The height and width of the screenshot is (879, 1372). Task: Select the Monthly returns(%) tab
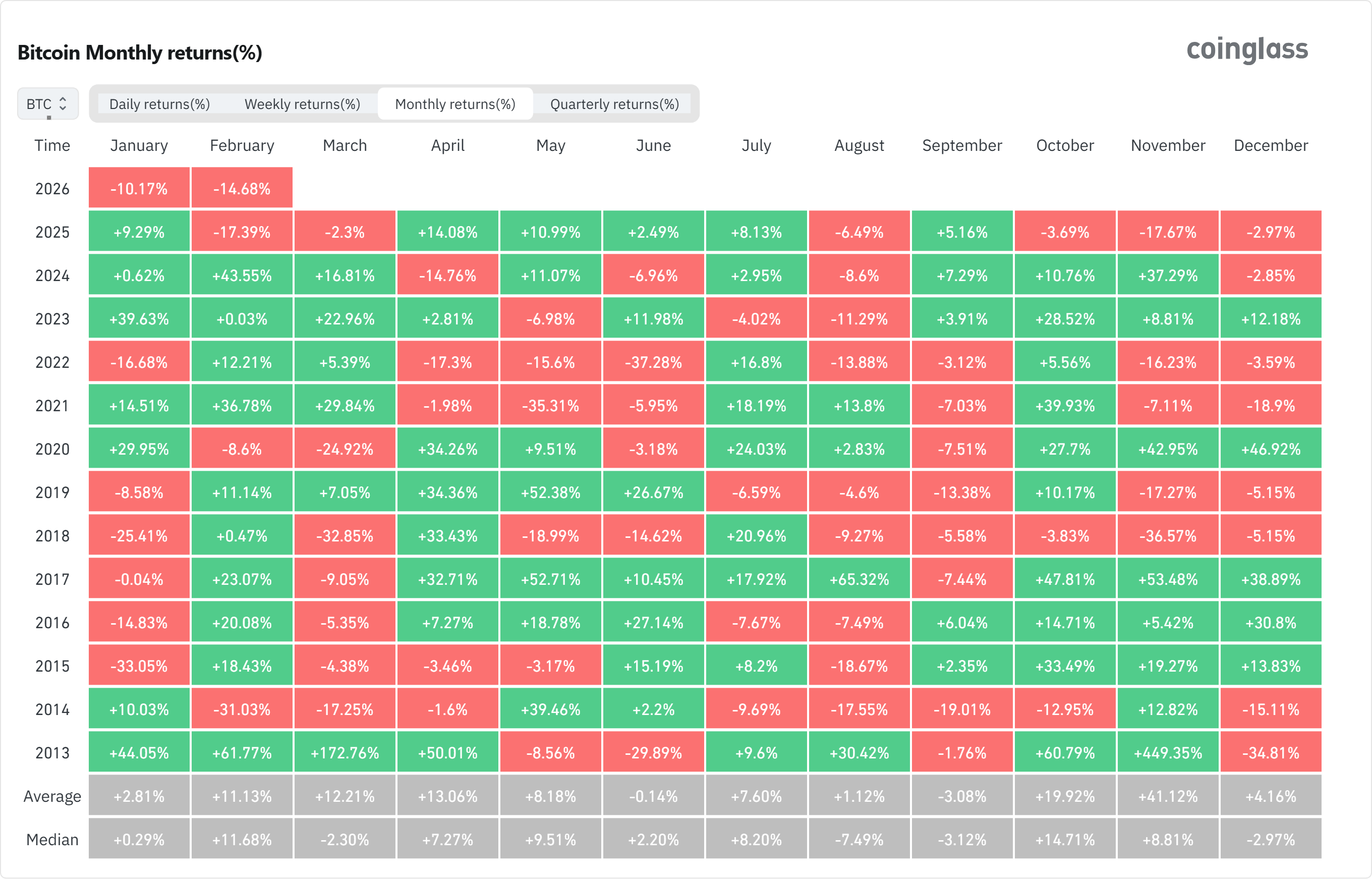[455, 104]
